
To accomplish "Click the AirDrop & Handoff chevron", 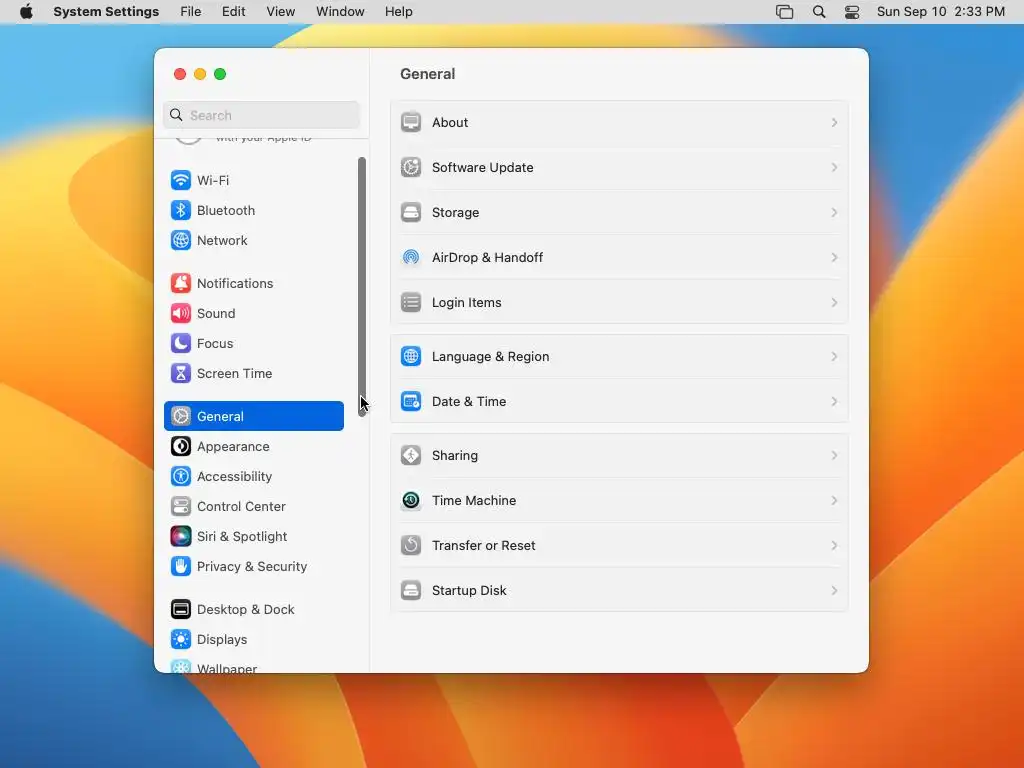I will tap(834, 257).
